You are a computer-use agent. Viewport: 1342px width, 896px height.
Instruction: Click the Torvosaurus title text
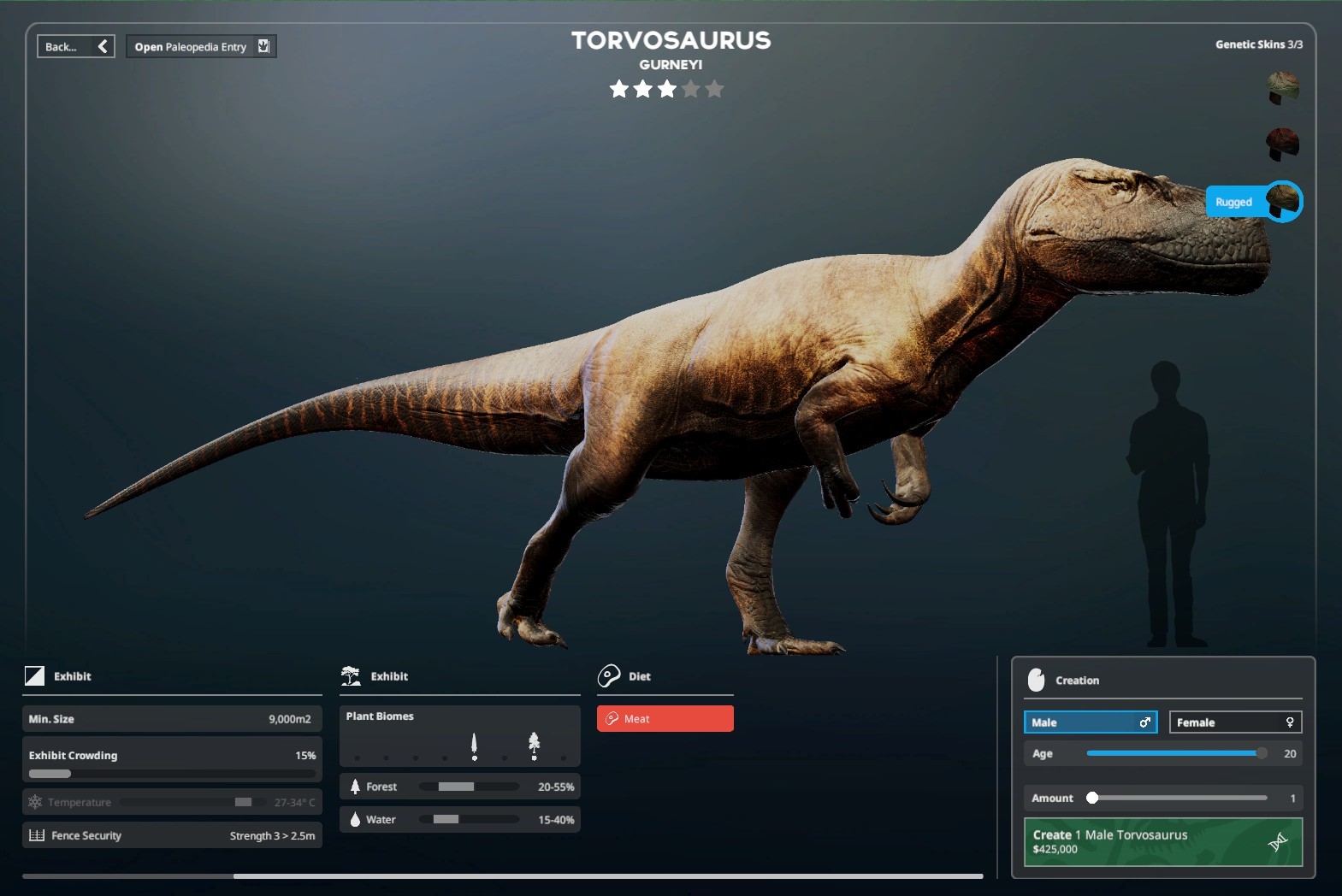(x=671, y=40)
